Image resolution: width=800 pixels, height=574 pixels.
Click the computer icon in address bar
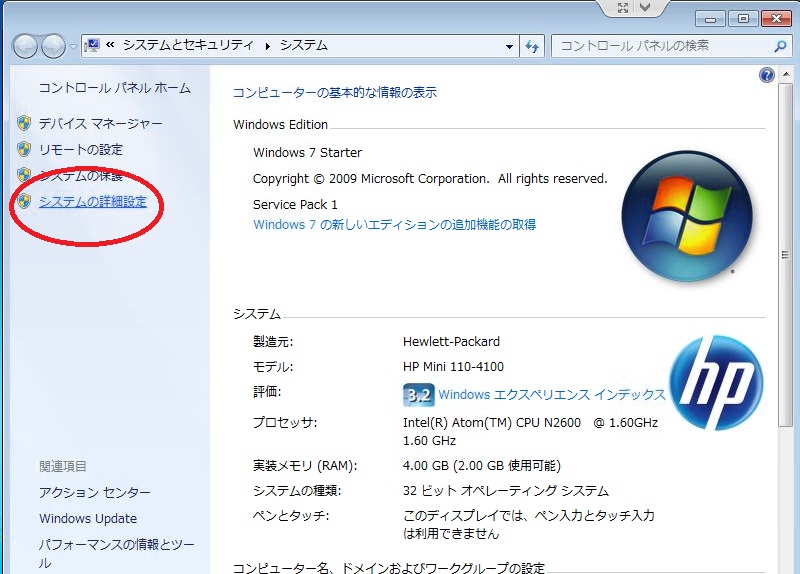pos(92,45)
